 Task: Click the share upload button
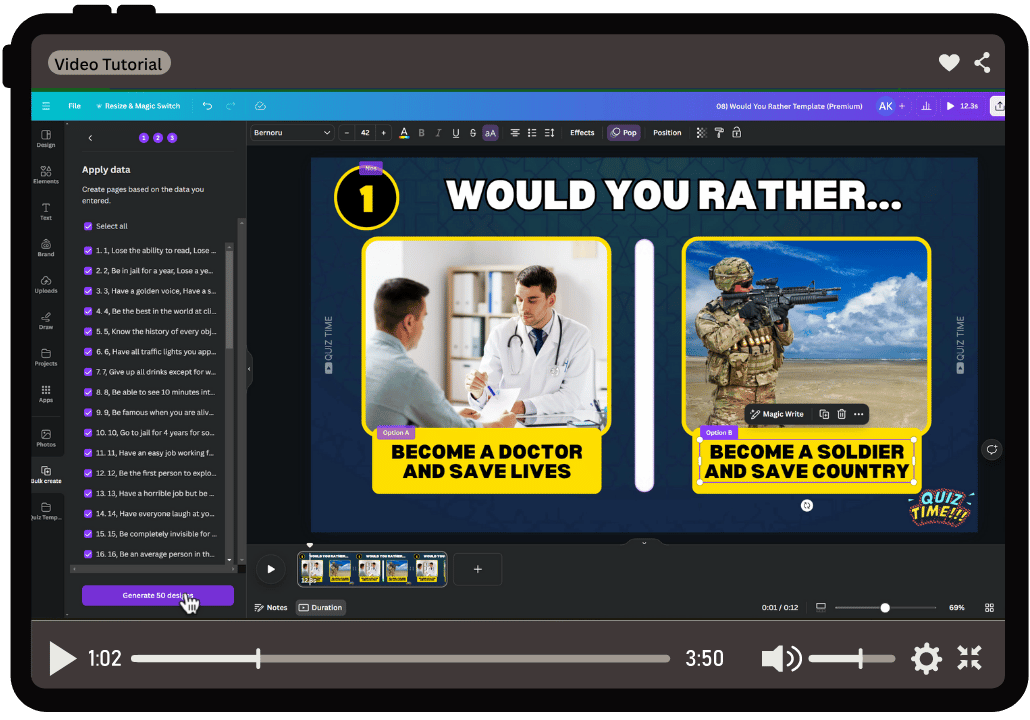998,106
